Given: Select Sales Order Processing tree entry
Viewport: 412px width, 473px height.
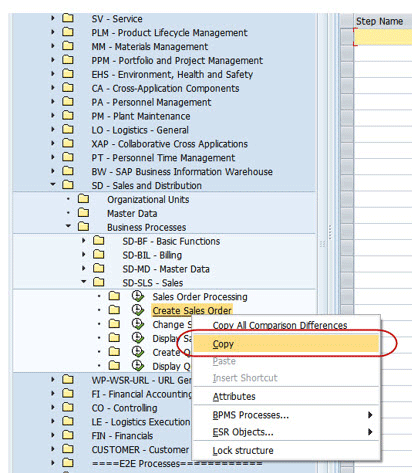Looking at the screenshot, I should 200,297.
